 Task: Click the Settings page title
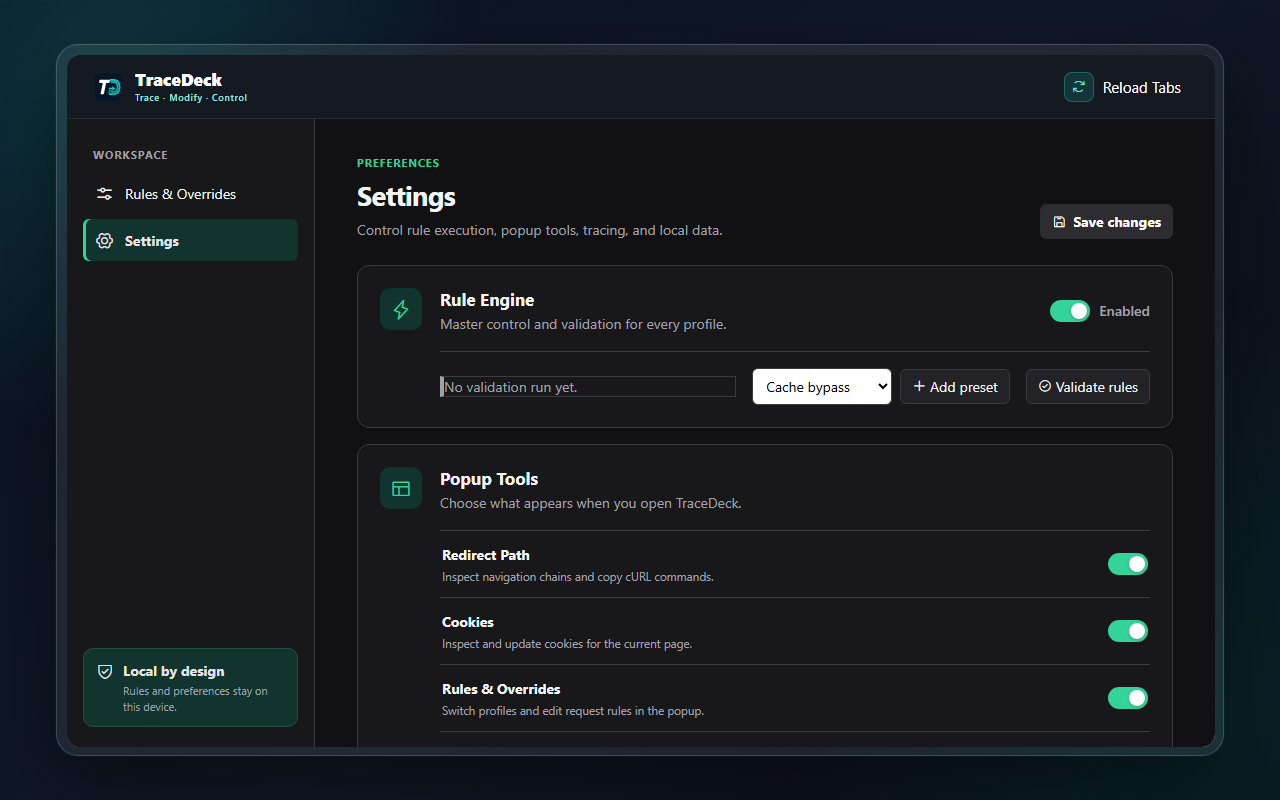point(406,197)
